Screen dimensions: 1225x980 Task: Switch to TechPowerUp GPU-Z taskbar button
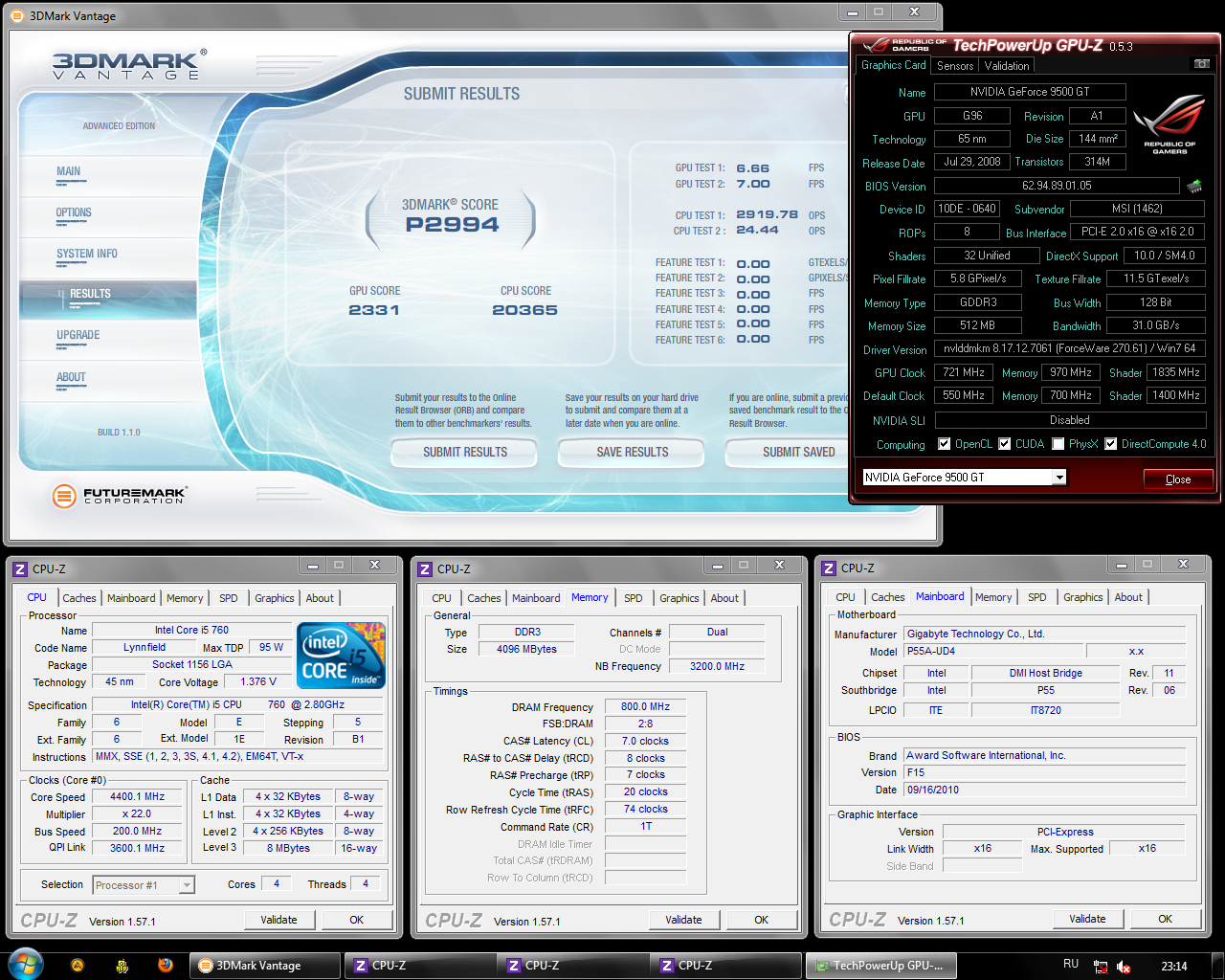880,966
